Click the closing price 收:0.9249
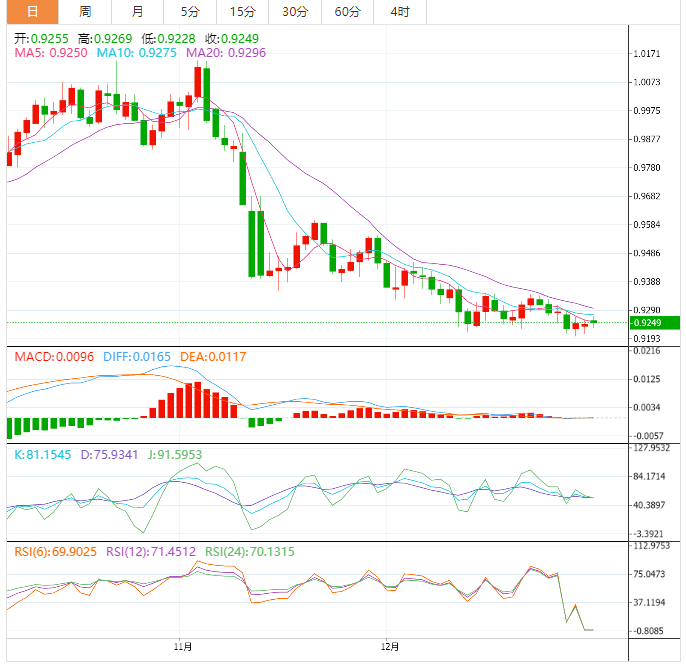 [232, 39]
